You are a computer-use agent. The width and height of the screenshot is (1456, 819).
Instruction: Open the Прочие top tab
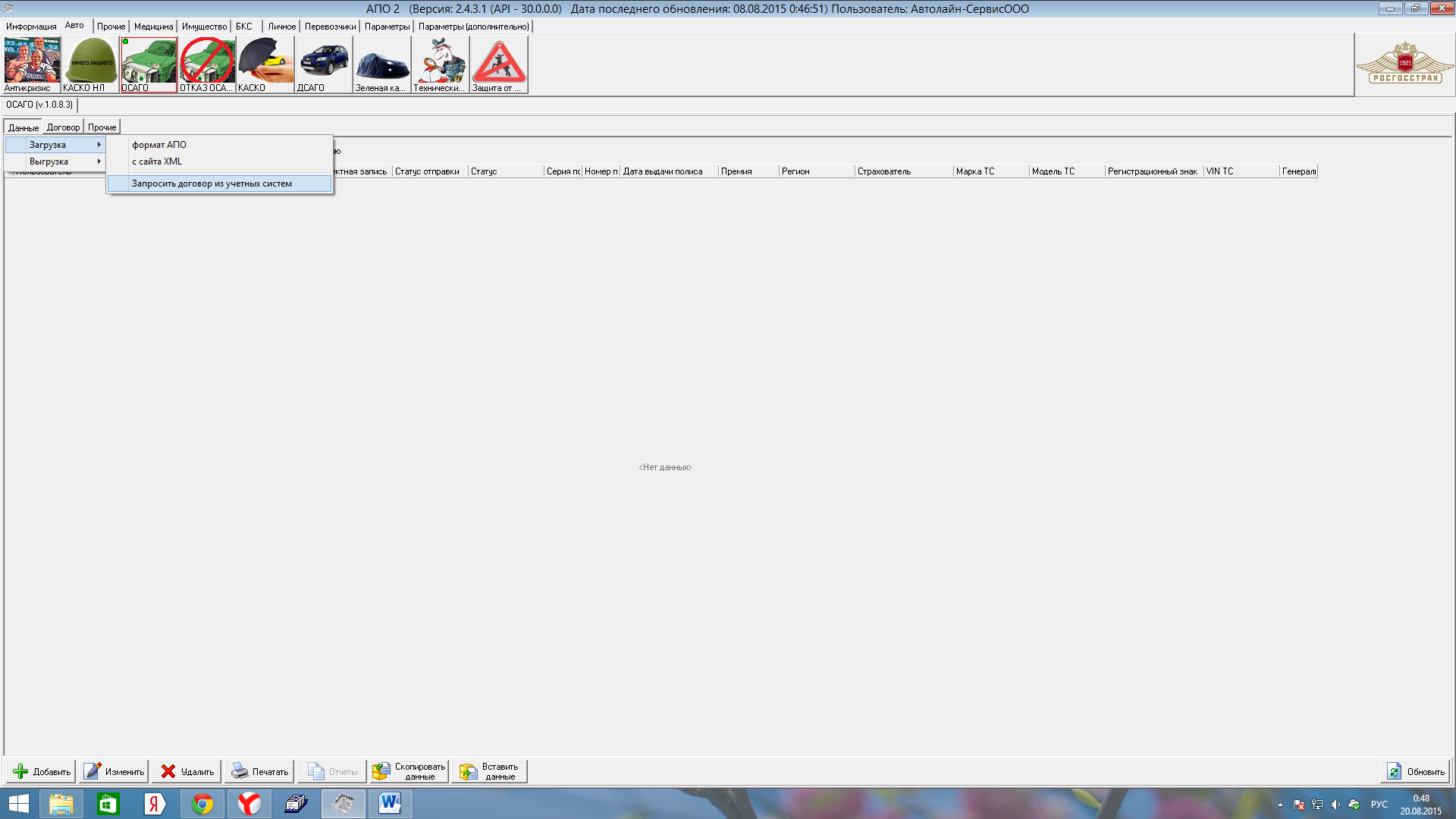[111, 27]
